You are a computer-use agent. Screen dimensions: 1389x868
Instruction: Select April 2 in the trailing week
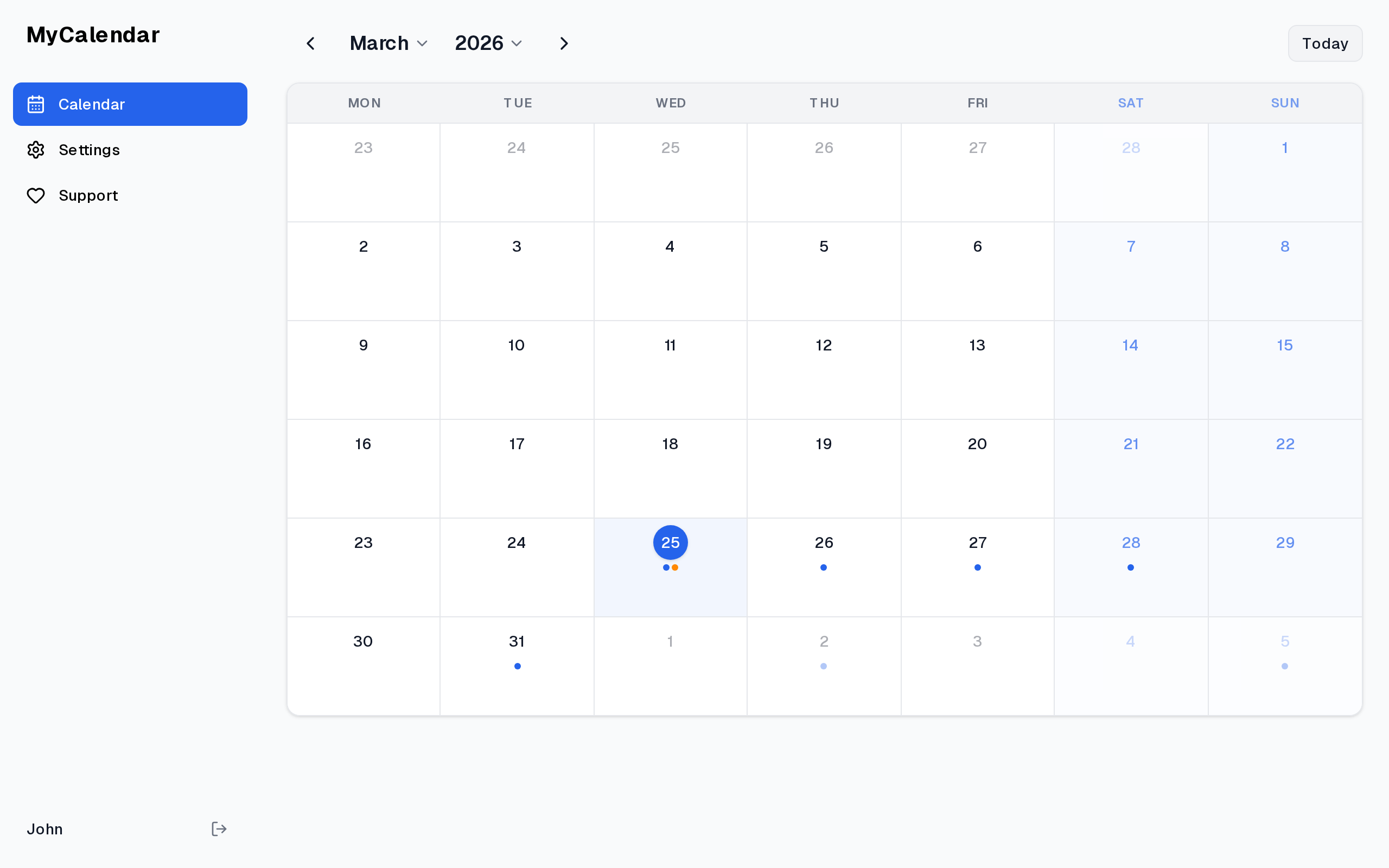coord(823,641)
